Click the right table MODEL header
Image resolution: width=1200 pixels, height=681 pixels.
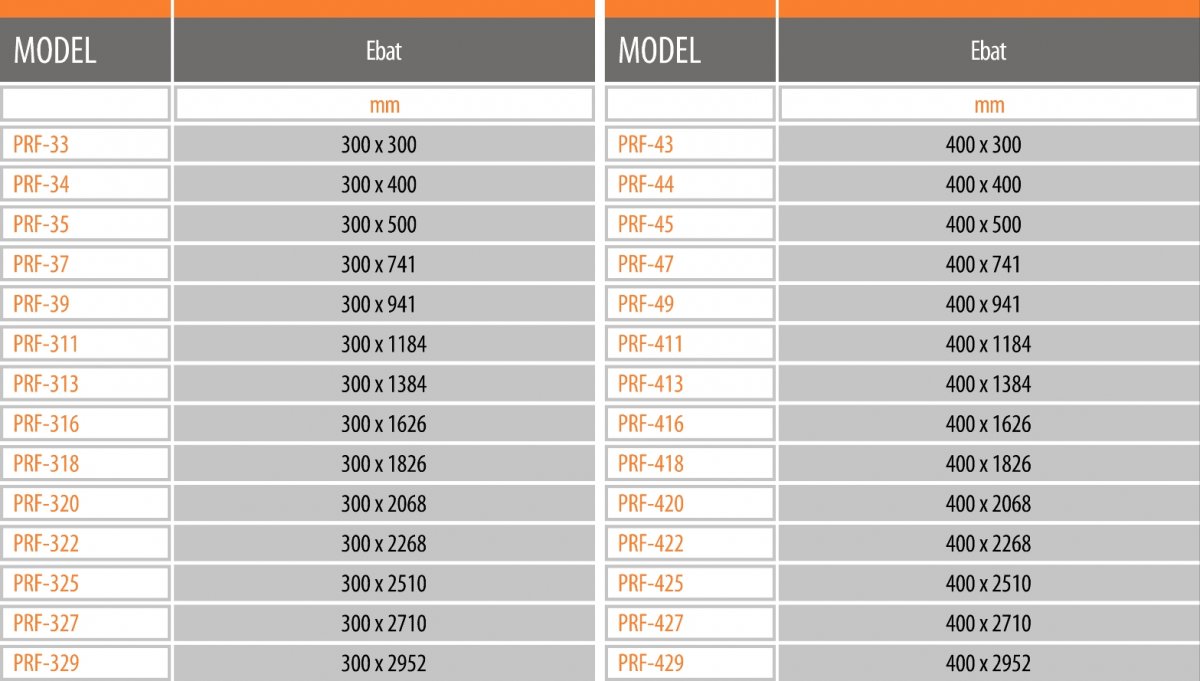[690, 50]
